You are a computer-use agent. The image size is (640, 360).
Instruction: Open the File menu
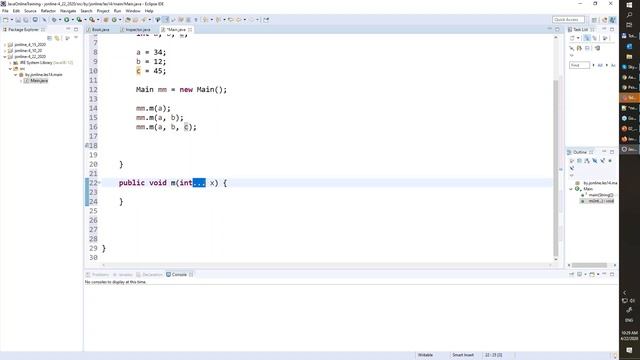click(5, 11)
